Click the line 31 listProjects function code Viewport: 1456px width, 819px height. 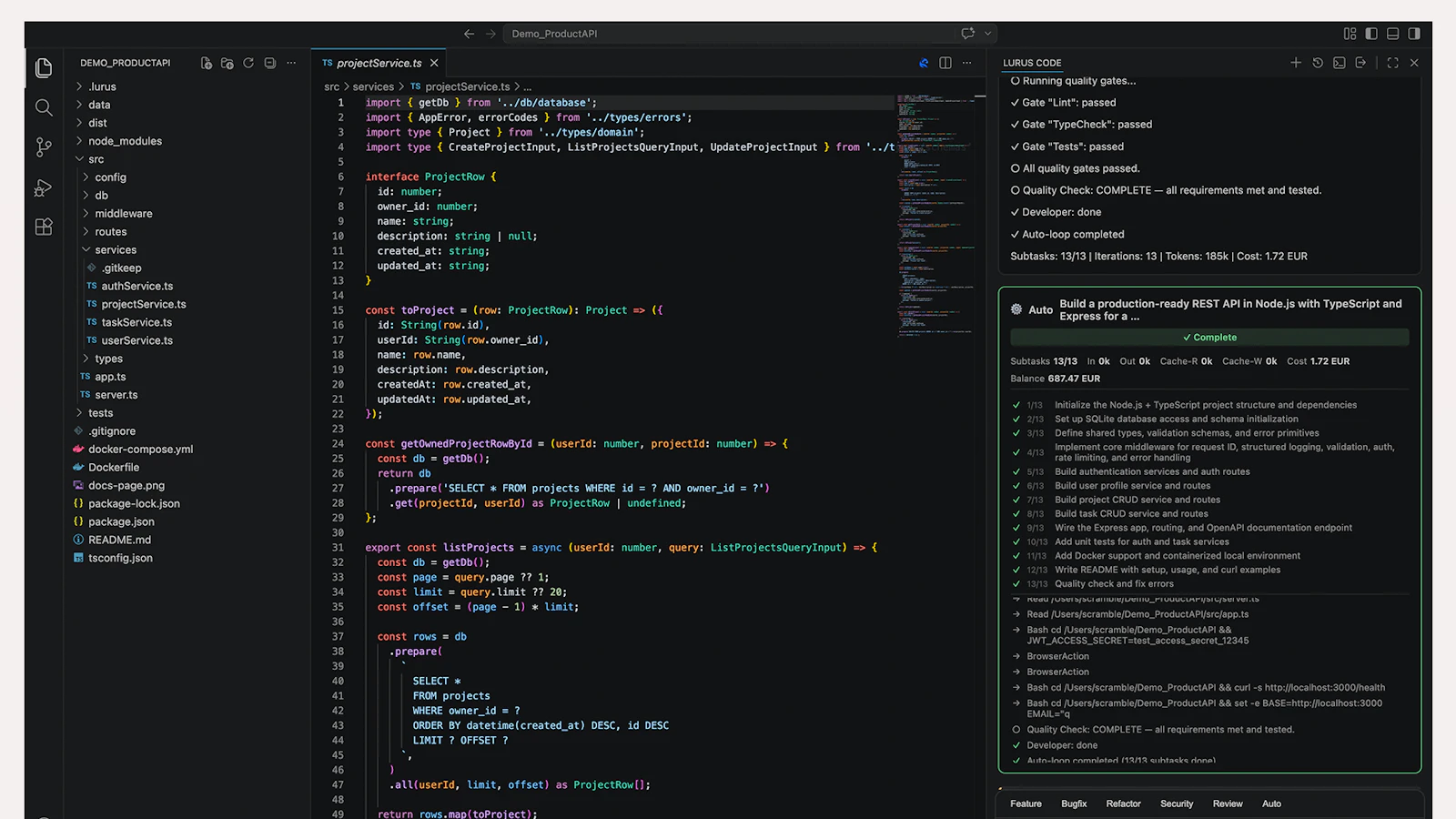tap(621, 548)
